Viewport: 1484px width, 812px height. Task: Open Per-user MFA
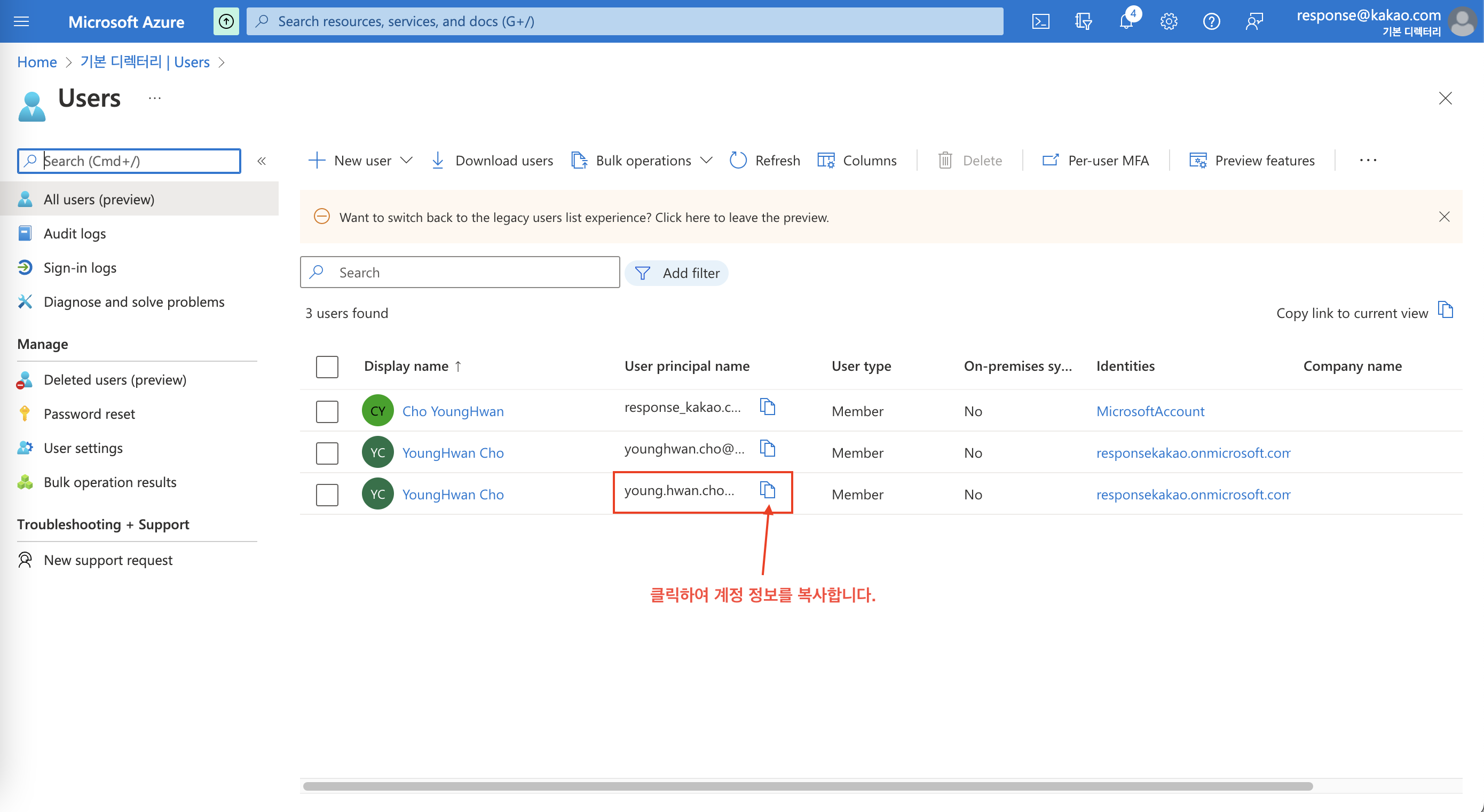pyautogui.click(x=1095, y=161)
